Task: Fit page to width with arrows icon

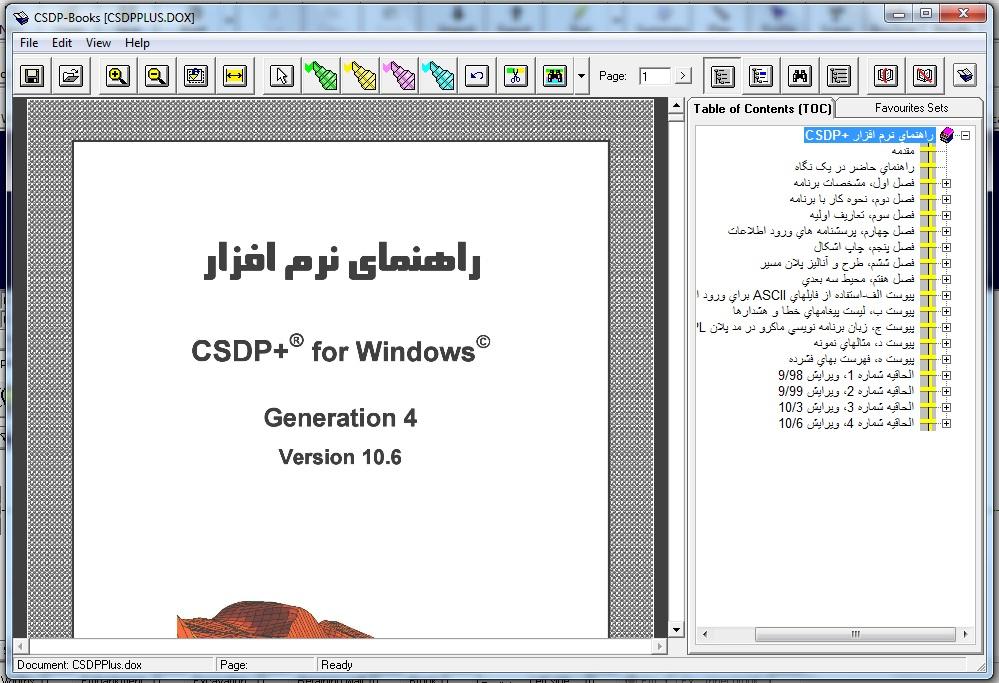Action: [x=234, y=76]
